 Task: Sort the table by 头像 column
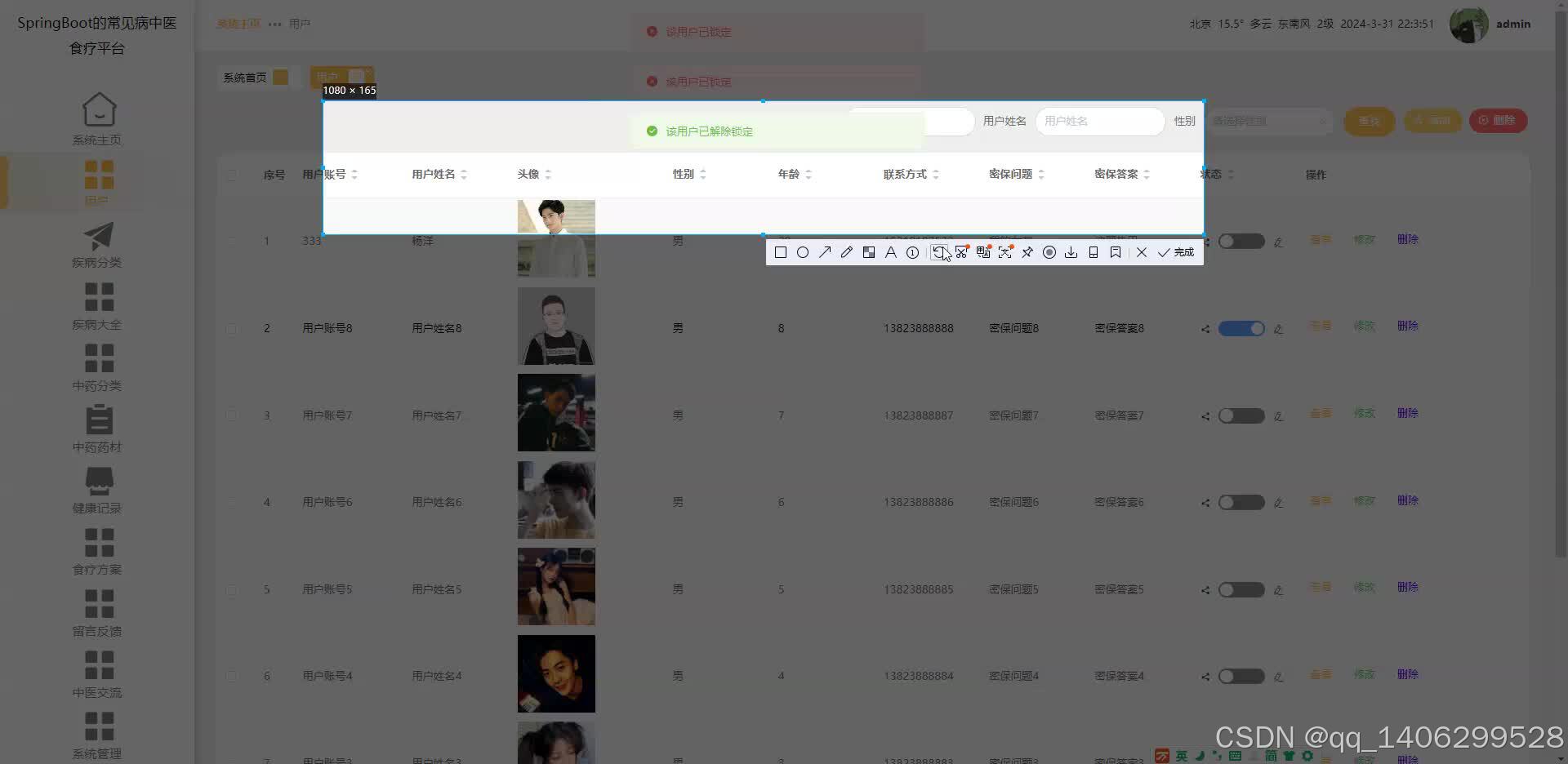(x=548, y=175)
